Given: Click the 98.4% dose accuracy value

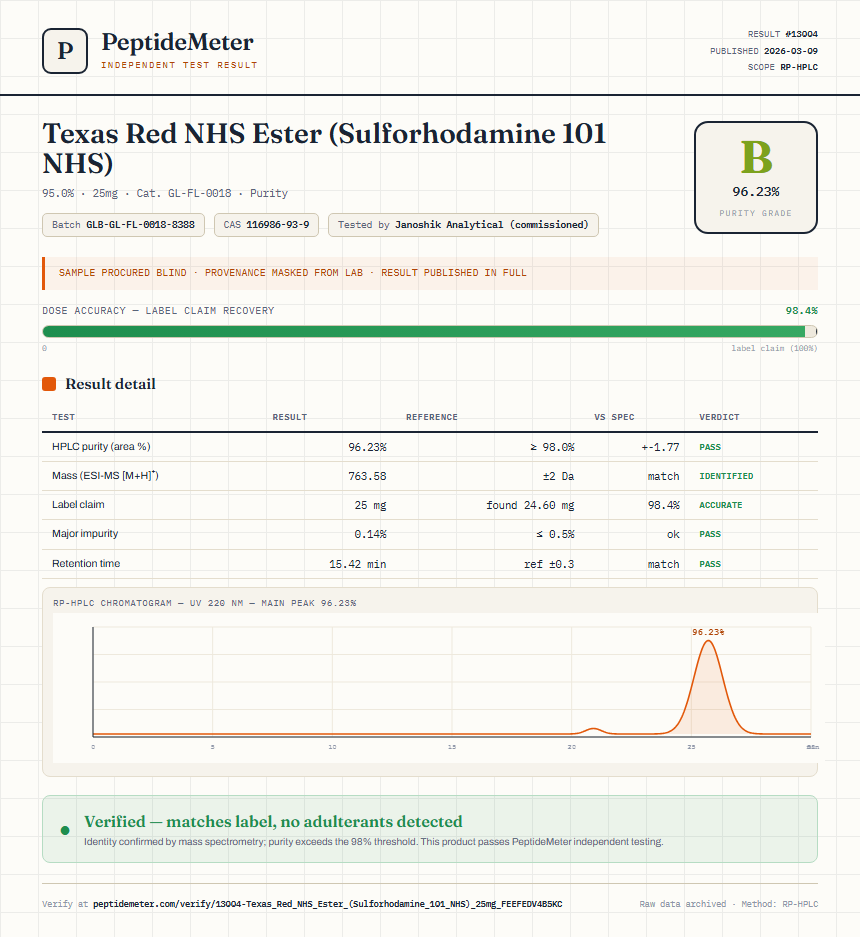Looking at the screenshot, I should click(801, 311).
